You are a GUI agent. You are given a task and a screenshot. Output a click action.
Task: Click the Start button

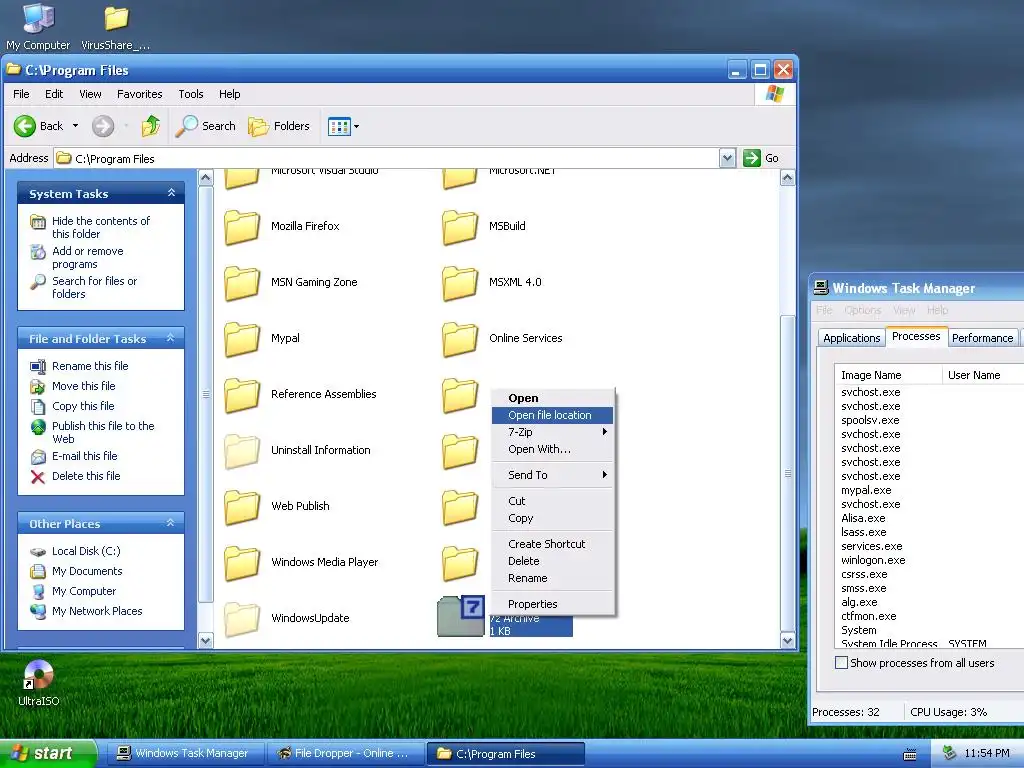click(x=48, y=753)
